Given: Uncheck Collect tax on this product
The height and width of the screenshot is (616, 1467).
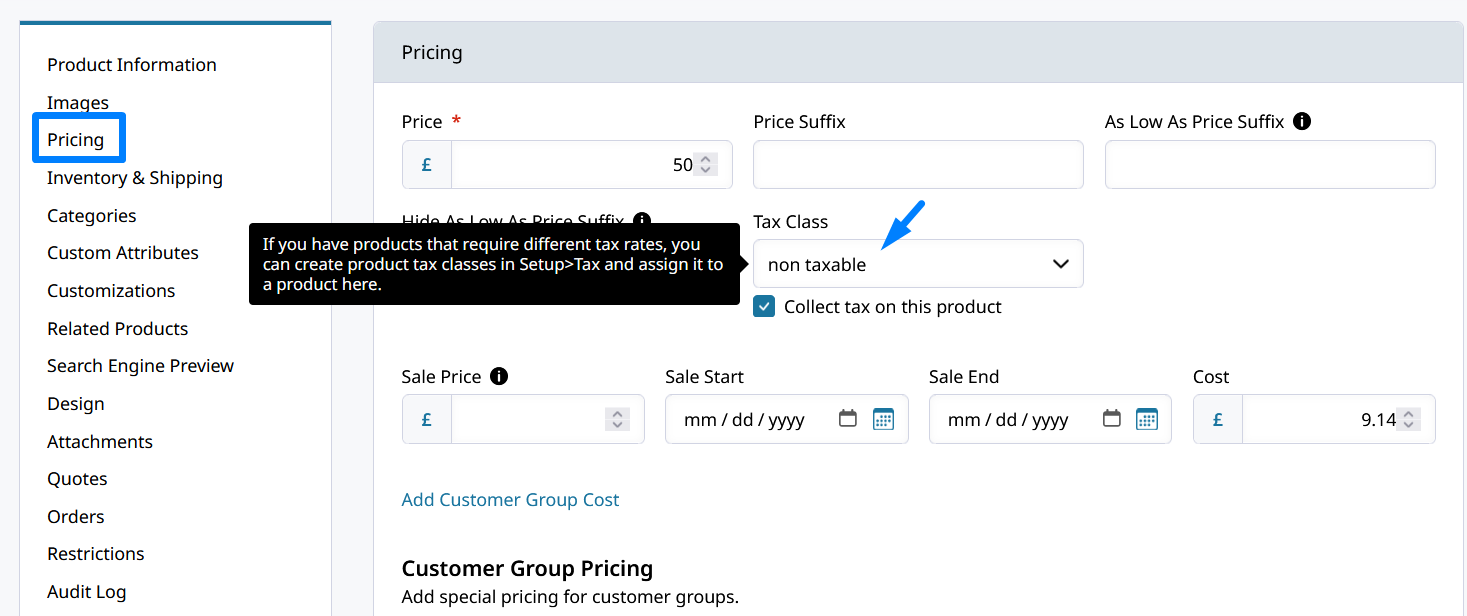Looking at the screenshot, I should 764,307.
